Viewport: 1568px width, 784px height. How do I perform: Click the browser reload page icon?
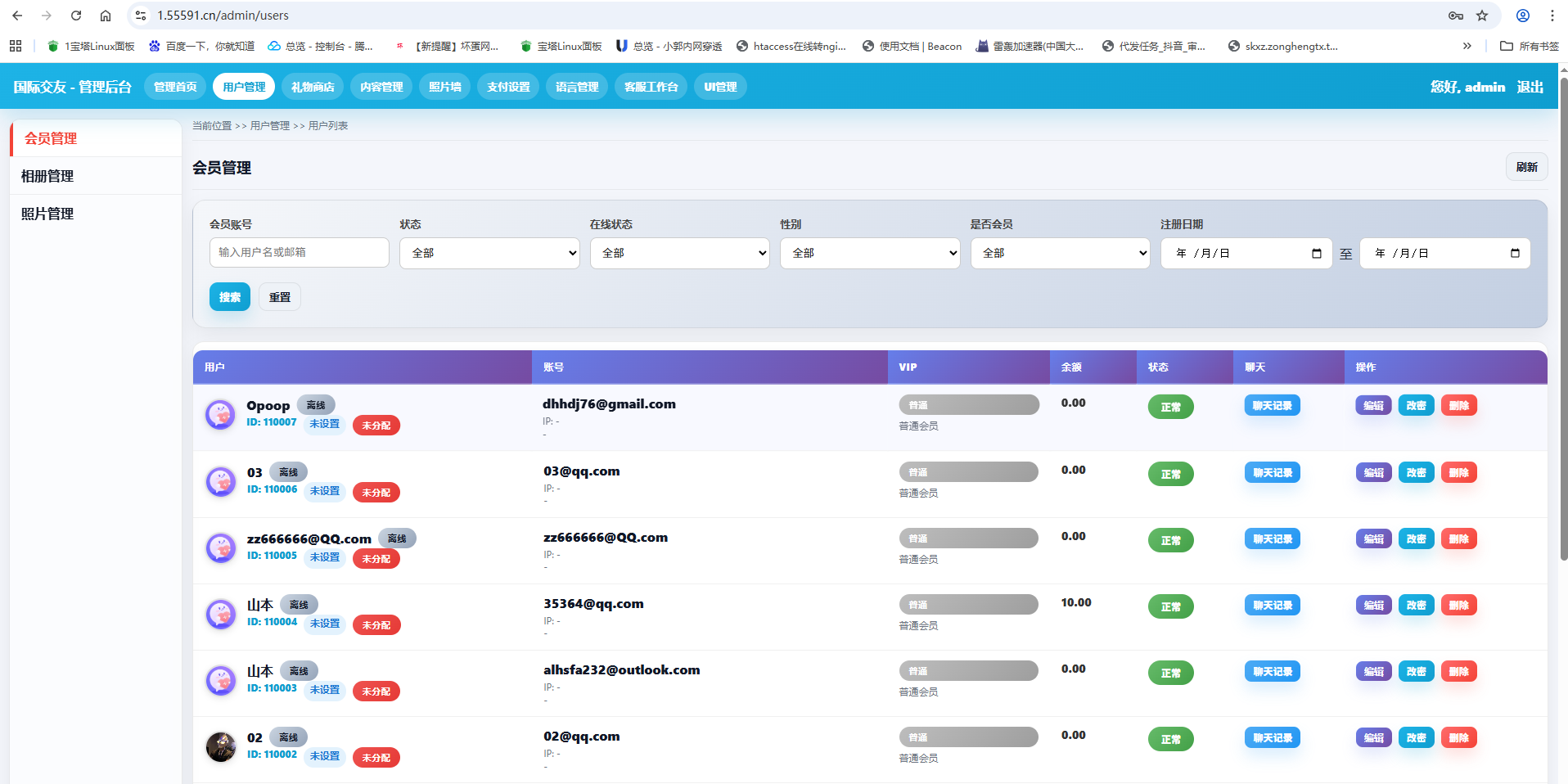(76, 16)
